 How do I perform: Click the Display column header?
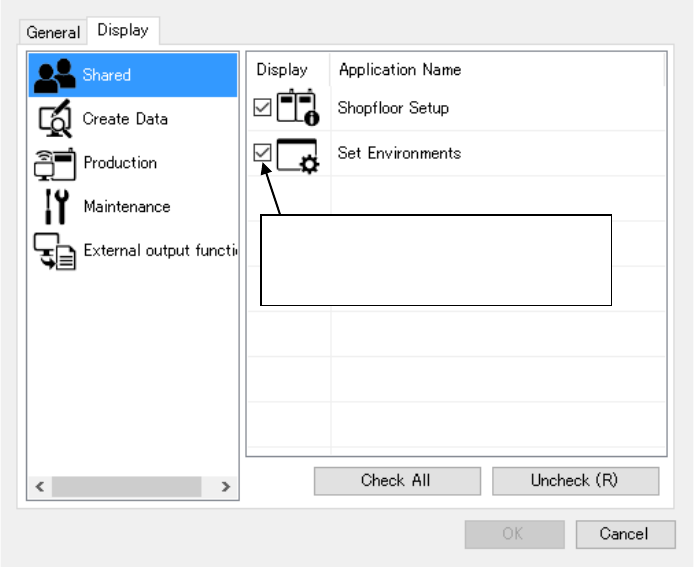(289, 69)
